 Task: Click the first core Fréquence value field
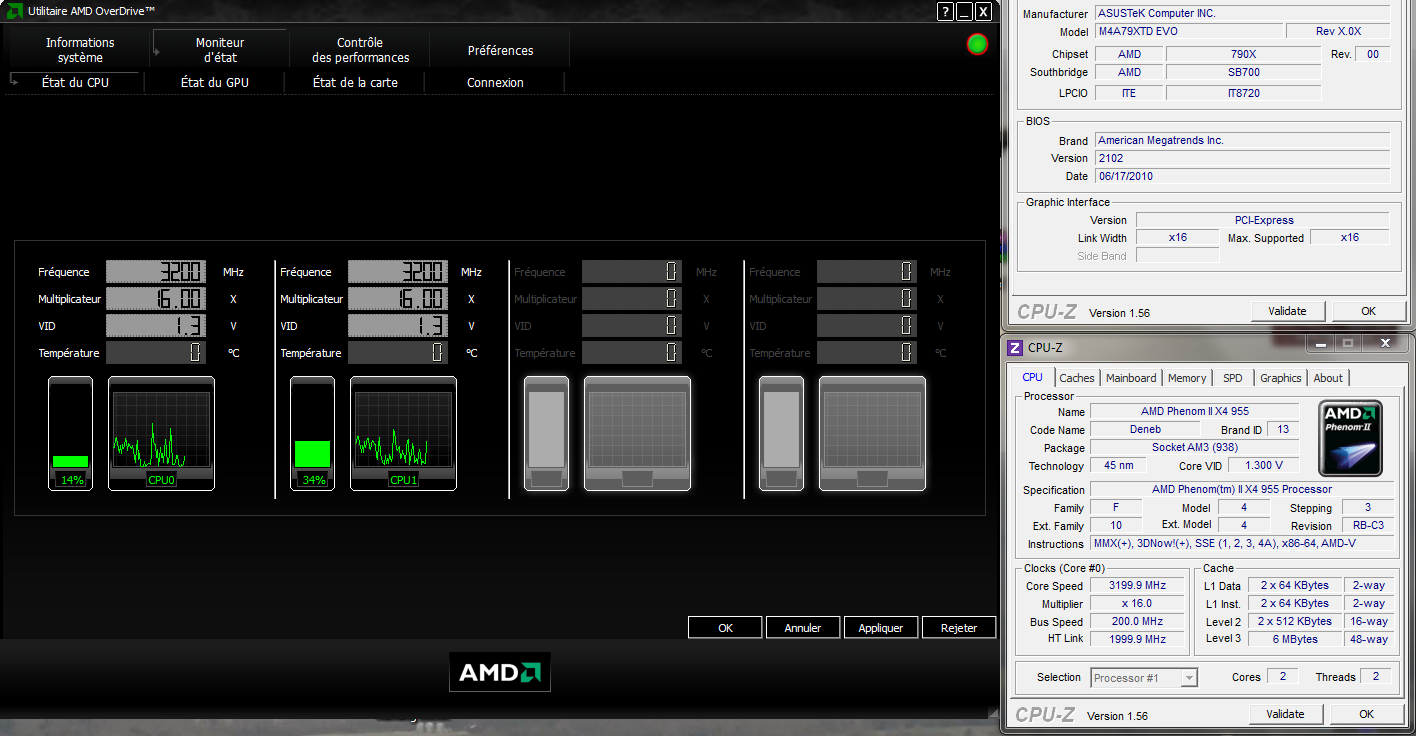156,272
